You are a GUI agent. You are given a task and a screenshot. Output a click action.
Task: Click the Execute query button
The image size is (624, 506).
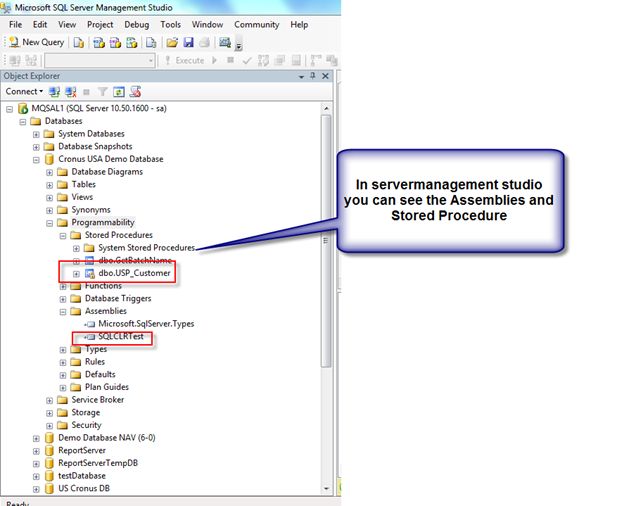pos(184,61)
